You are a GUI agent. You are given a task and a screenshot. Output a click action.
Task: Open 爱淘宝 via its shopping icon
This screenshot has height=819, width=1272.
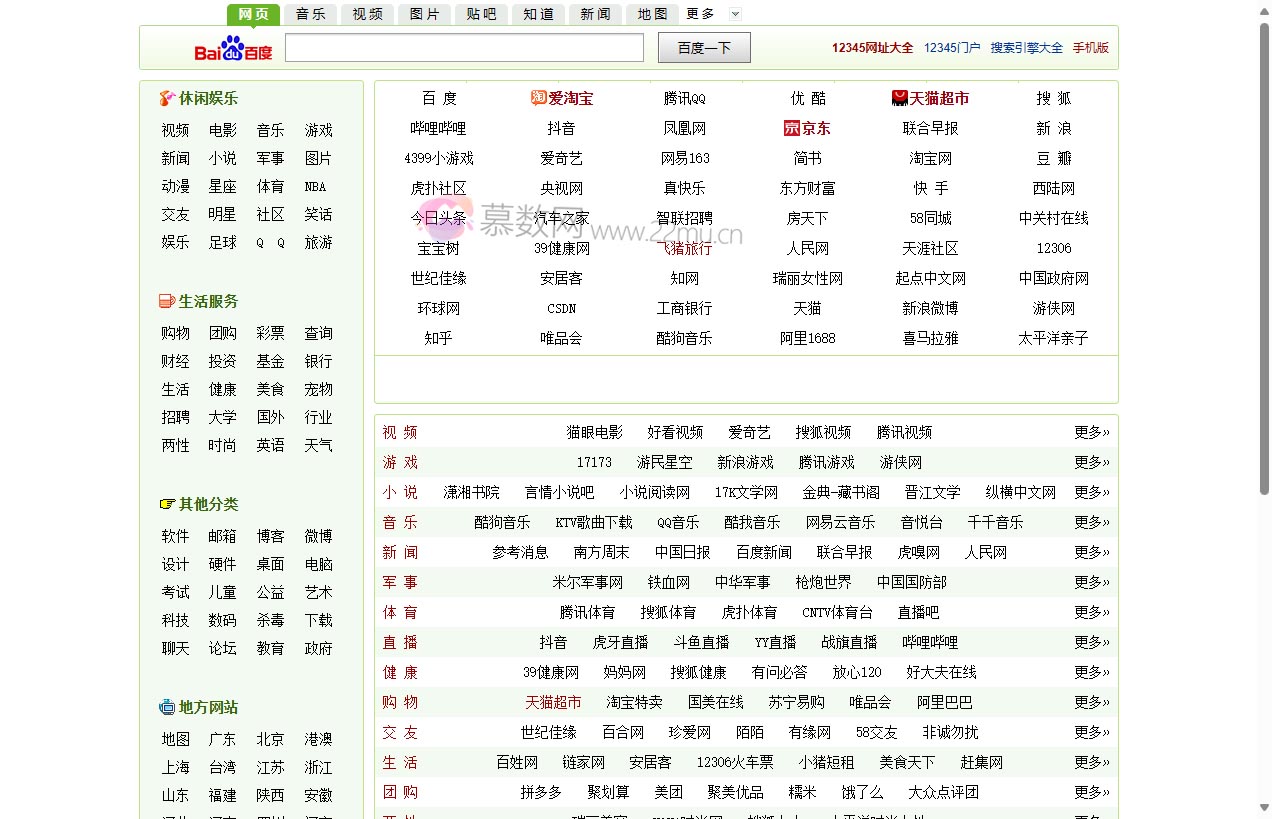(537, 98)
